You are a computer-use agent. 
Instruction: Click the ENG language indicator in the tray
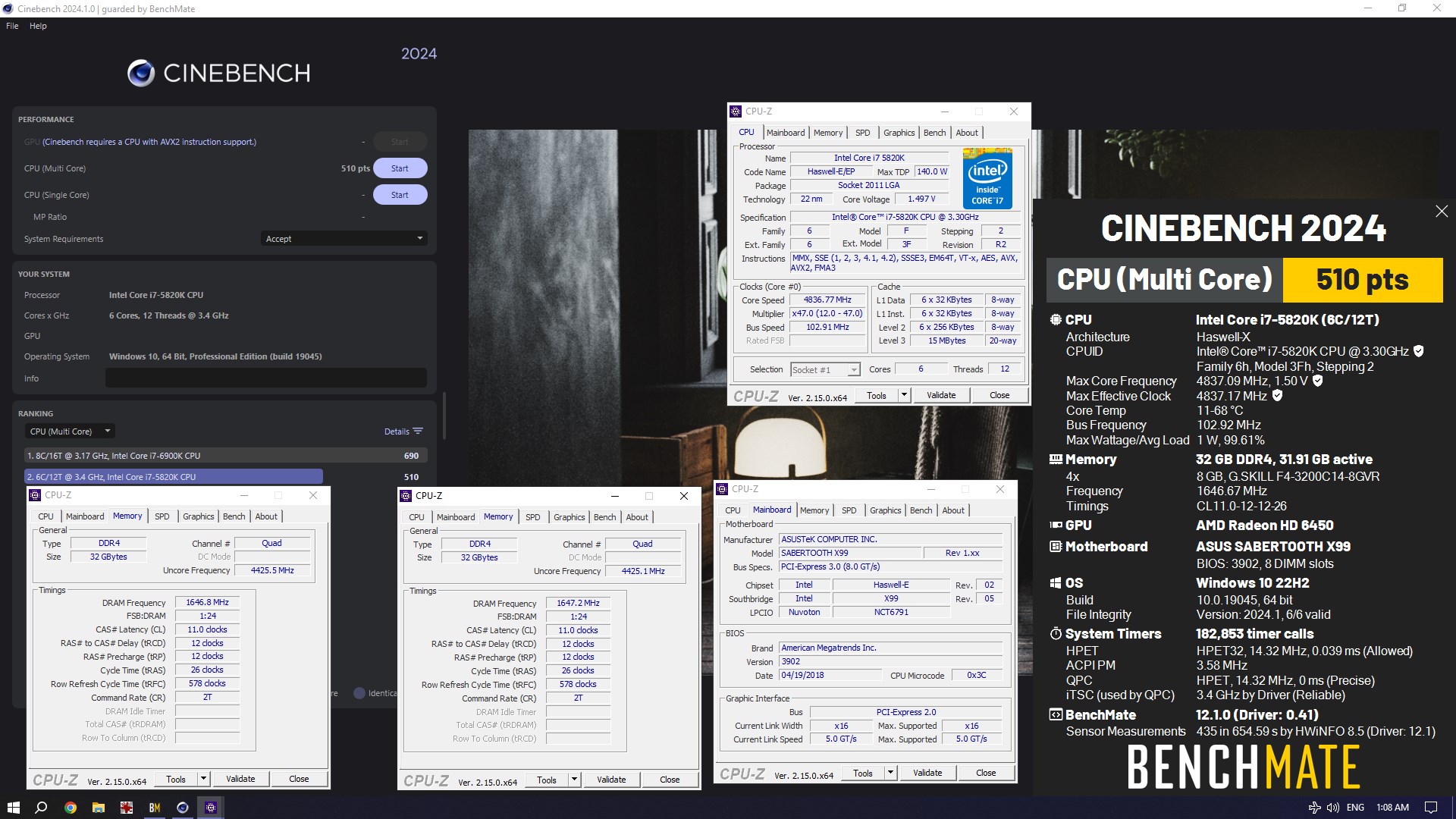[x=1355, y=808]
